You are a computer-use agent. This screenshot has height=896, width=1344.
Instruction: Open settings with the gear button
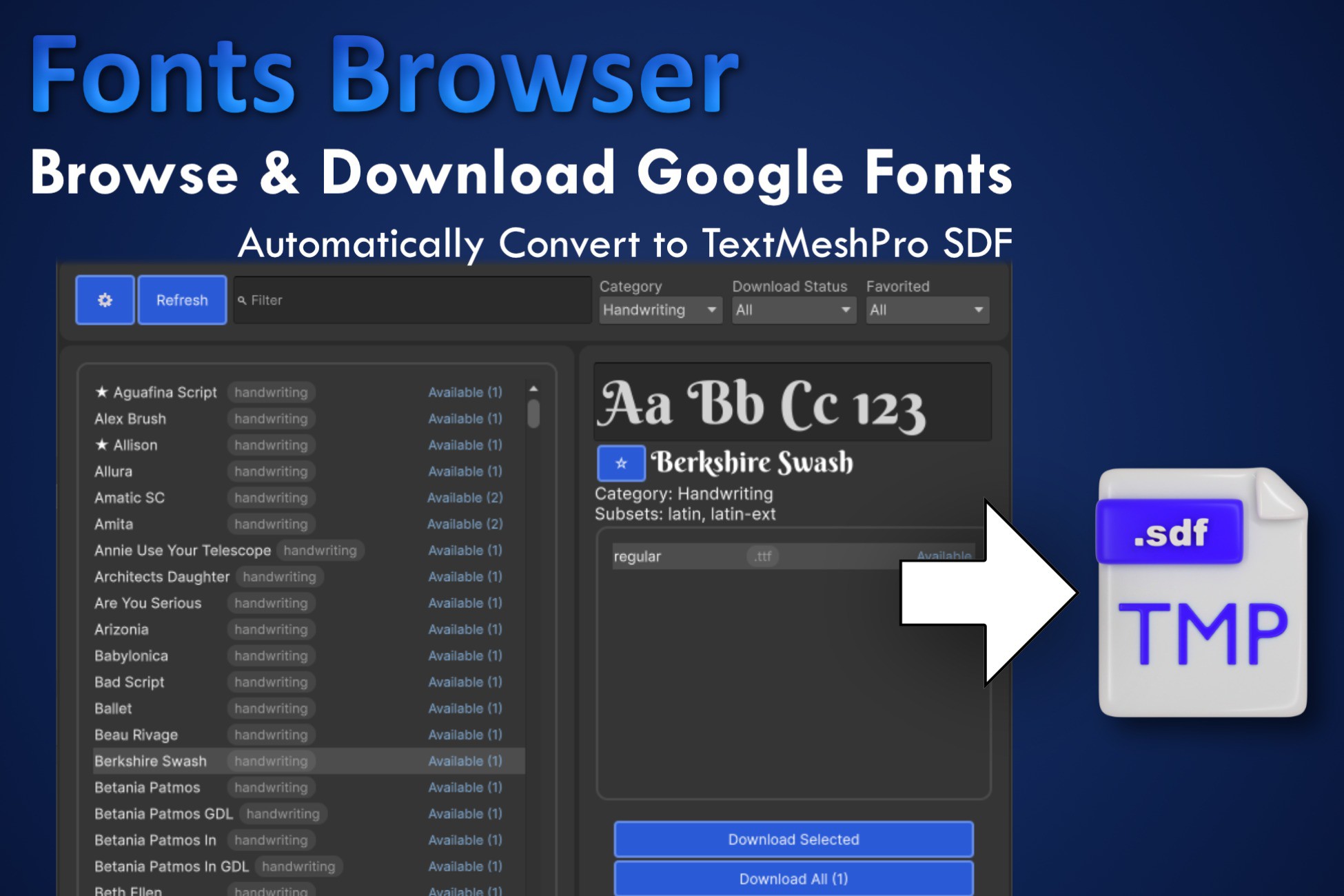[105, 300]
